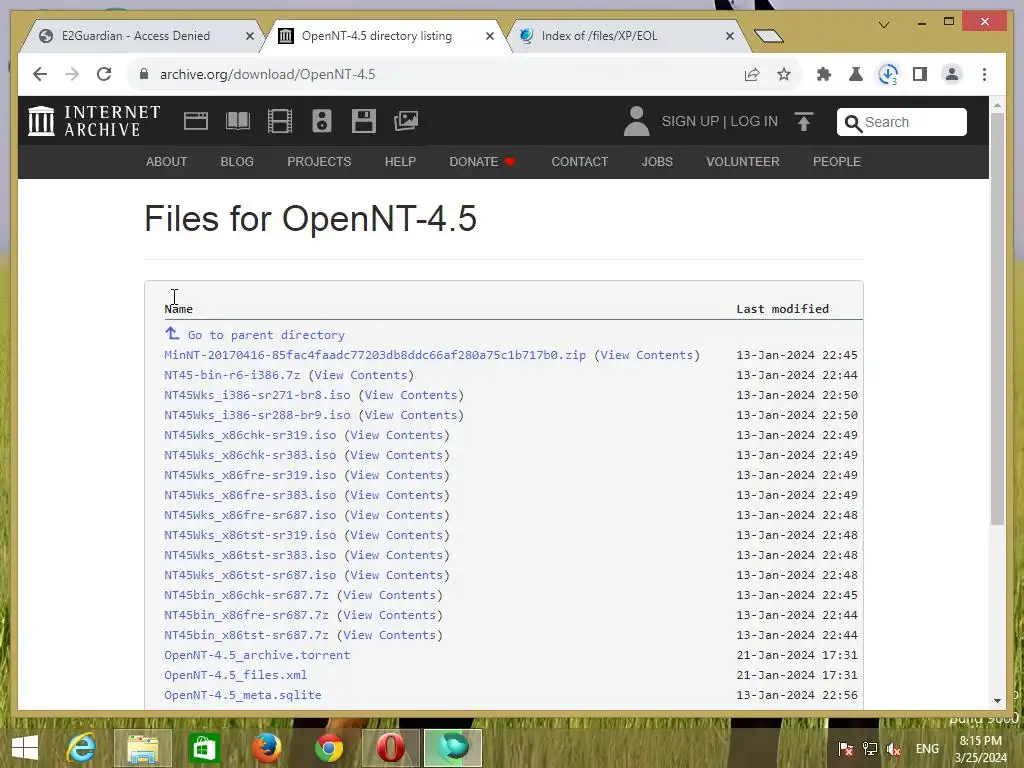Share this page via address bar icon
The width and height of the screenshot is (1024, 768).
click(x=752, y=74)
